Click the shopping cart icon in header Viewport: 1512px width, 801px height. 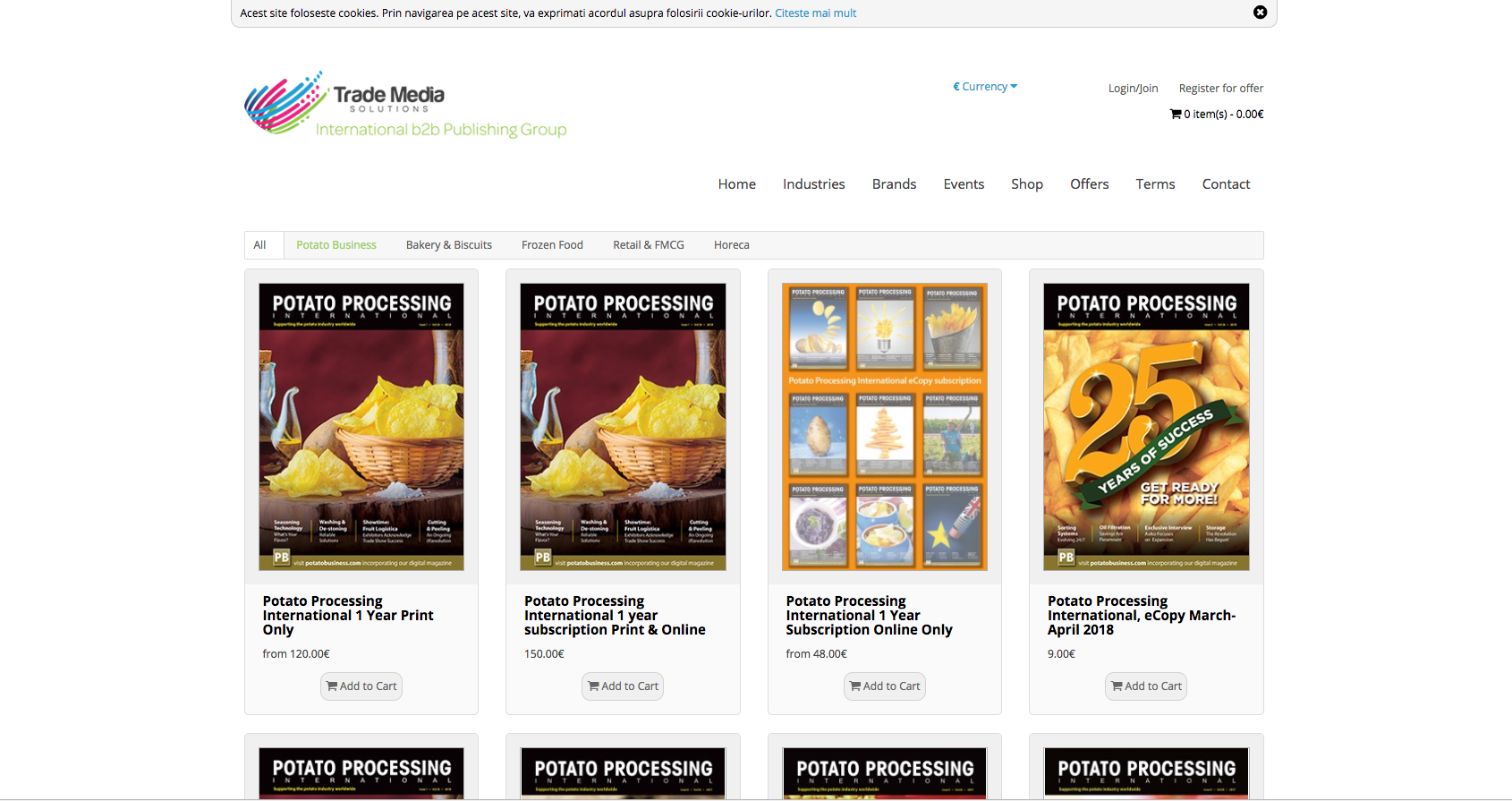point(1176,114)
